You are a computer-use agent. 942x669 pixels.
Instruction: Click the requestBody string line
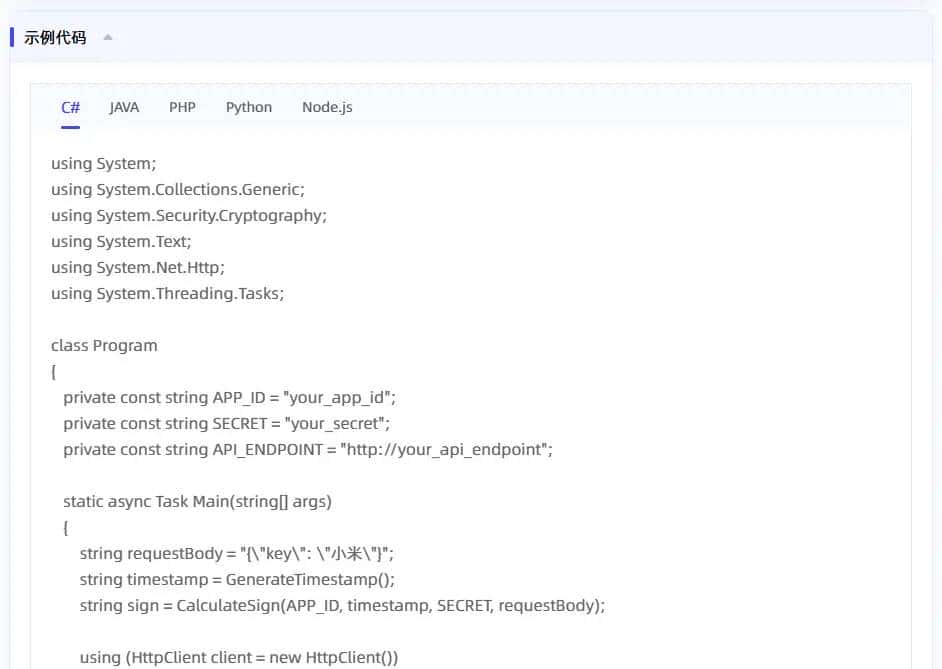coord(244,553)
